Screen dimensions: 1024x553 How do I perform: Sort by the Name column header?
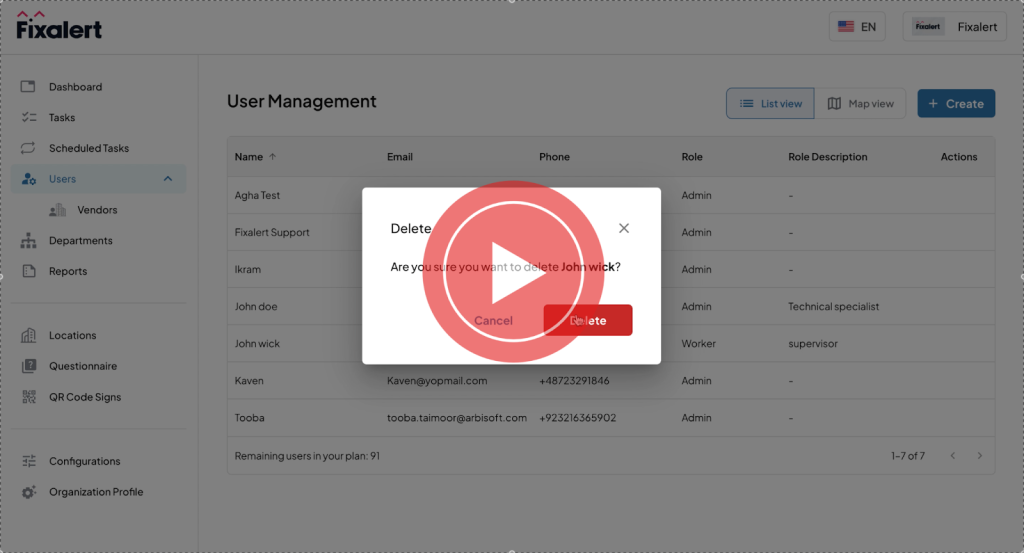coord(249,157)
